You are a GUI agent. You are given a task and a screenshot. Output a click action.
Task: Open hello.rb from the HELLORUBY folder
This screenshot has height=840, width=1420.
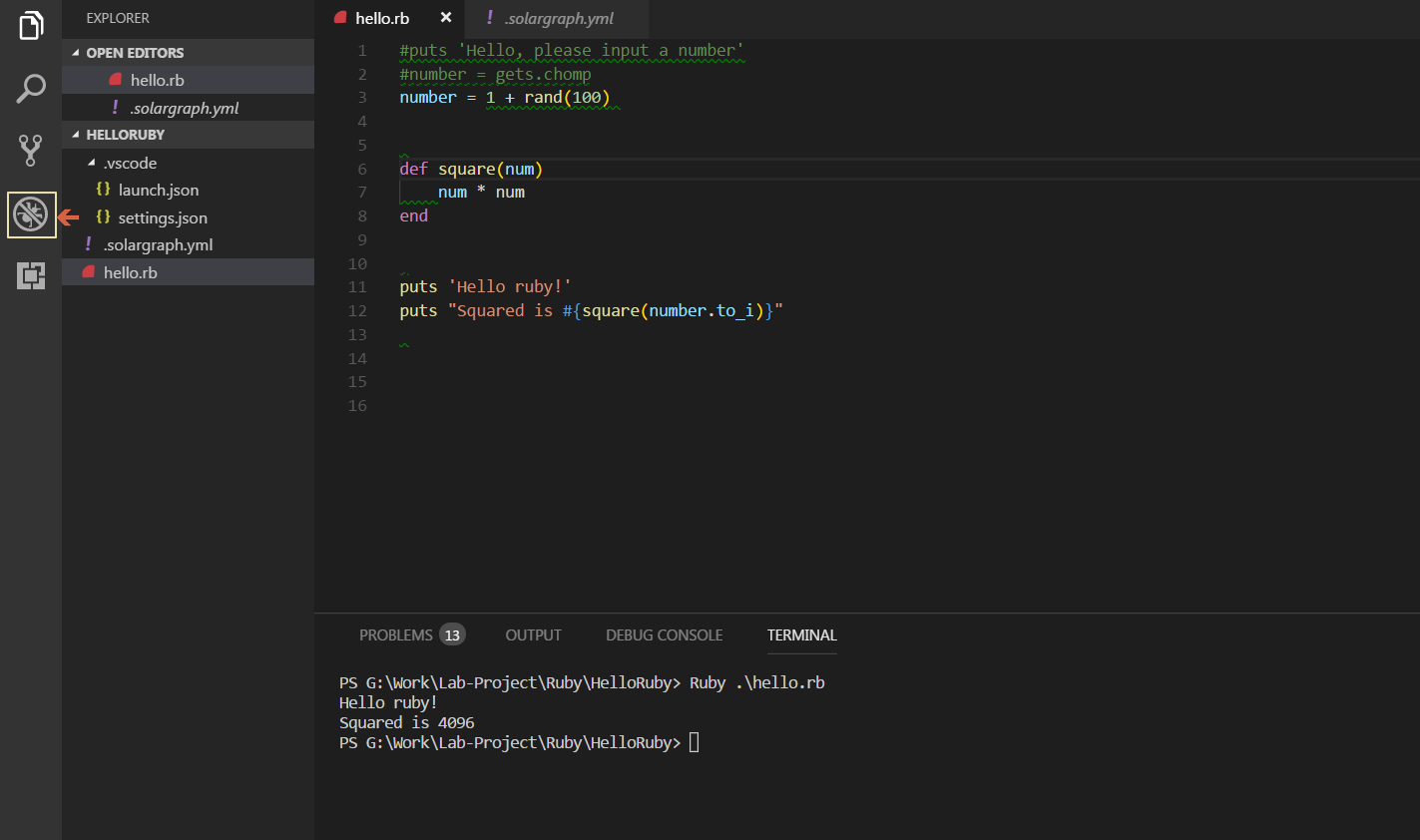tap(130, 271)
